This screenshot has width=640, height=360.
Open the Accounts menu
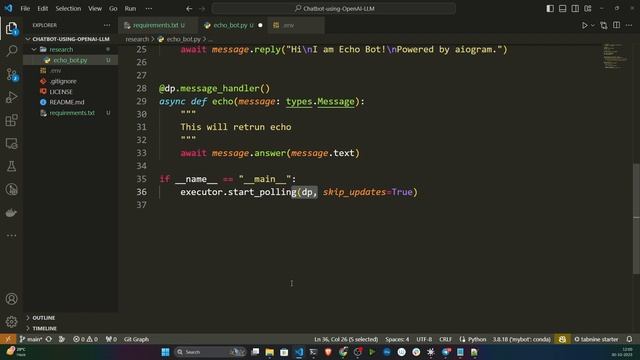pyautogui.click(x=11, y=299)
